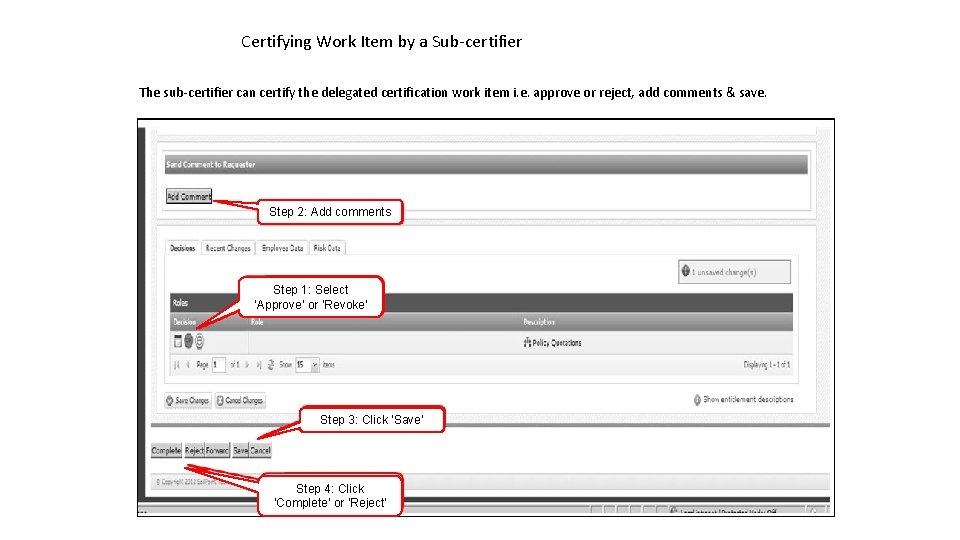Click the page number input field
Screen dimensions: 960x540
coord(219,365)
